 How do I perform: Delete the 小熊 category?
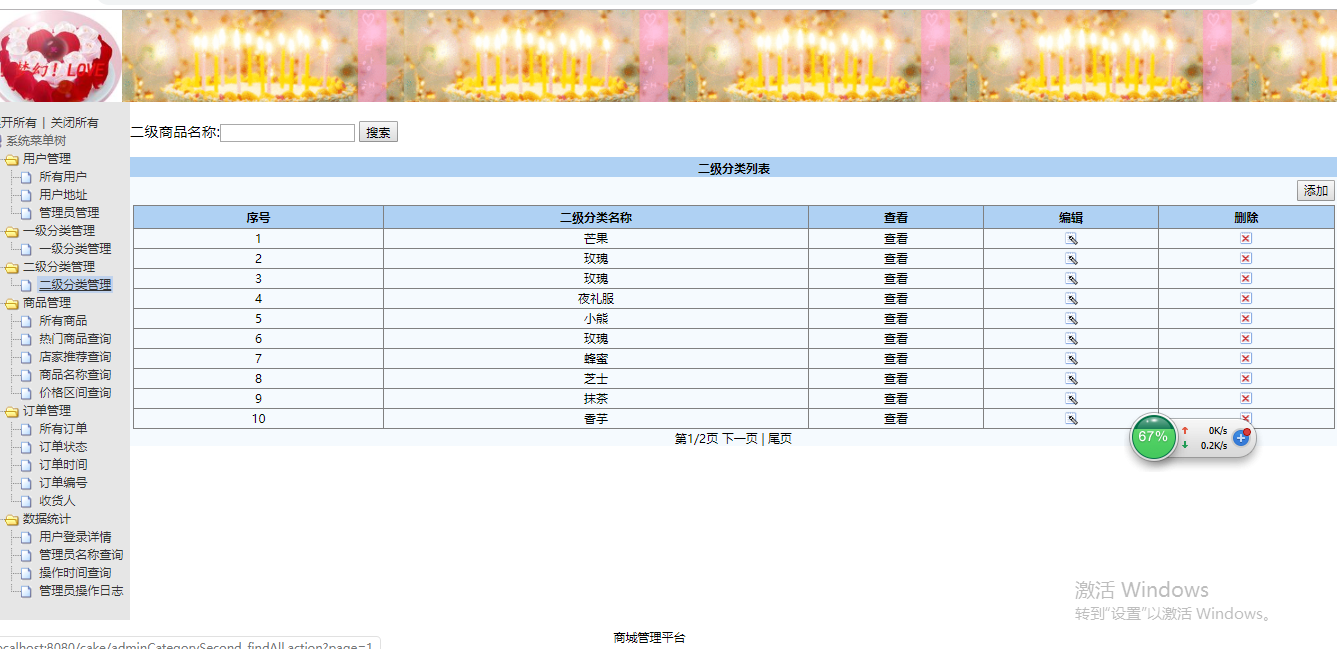[1246, 318]
